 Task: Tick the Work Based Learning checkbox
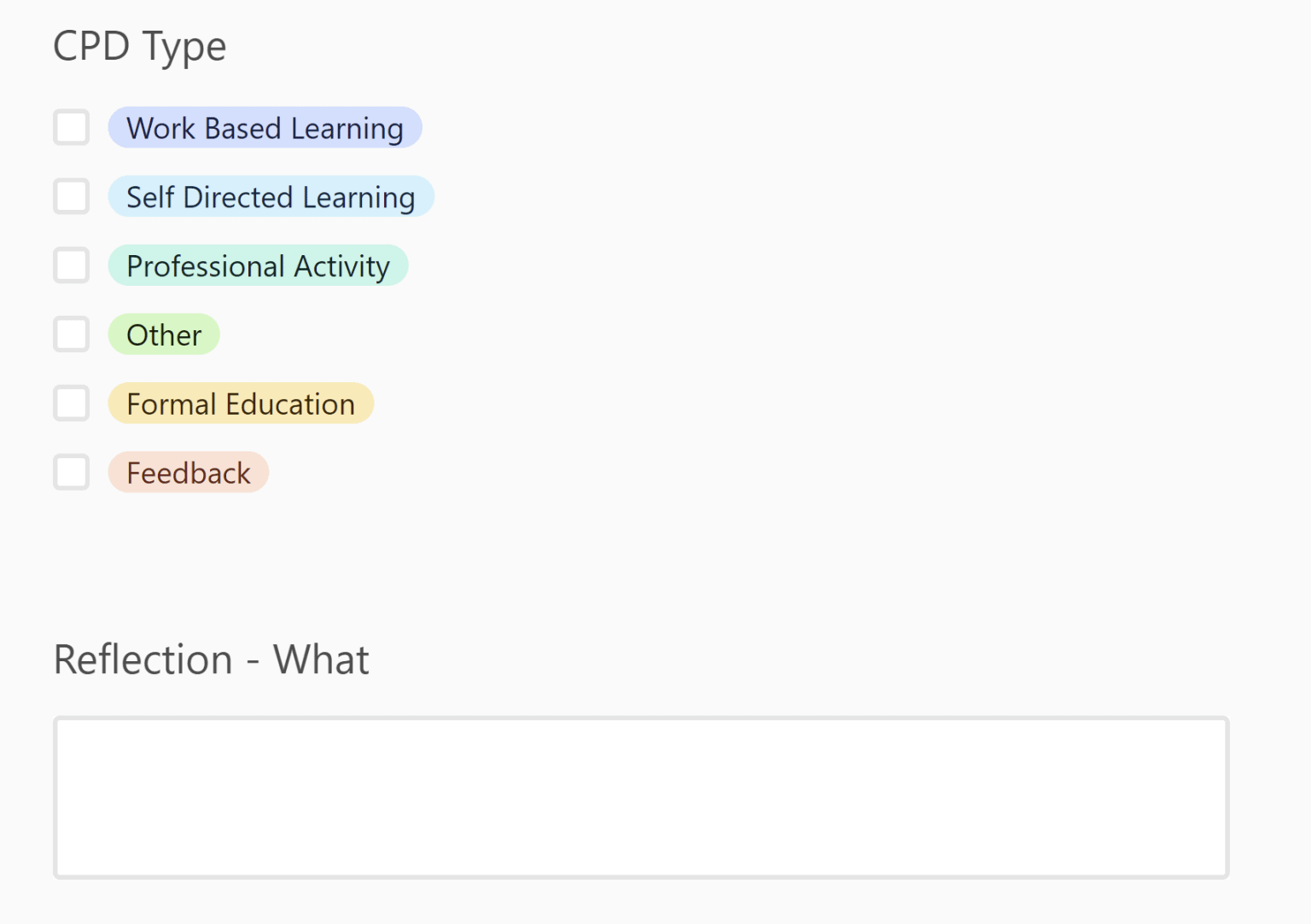point(72,128)
